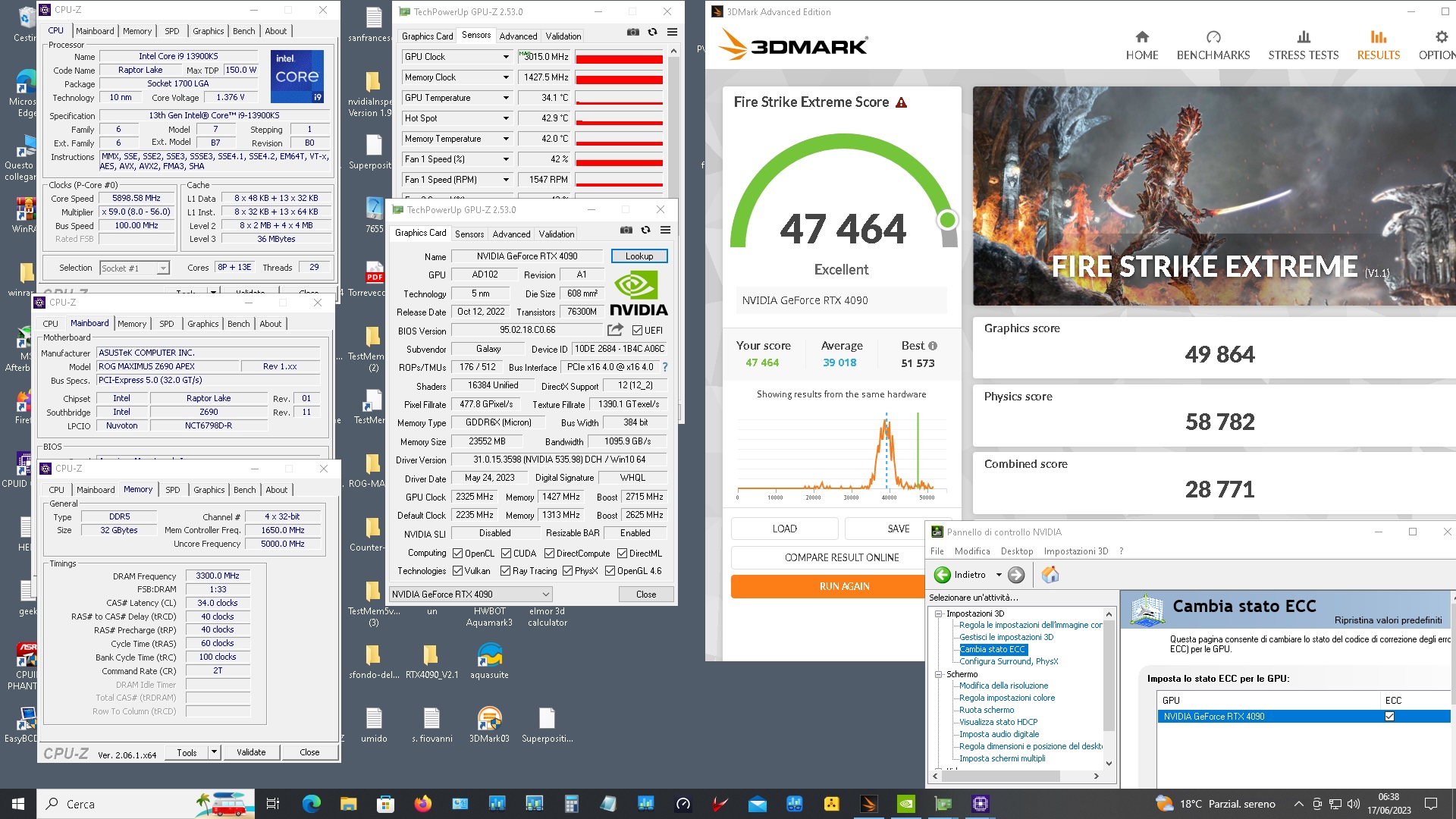Viewport: 1456px width, 819px height.
Task: Click the Fan 1 Speed (%) red sensor graph
Action: tap(619, 159)
